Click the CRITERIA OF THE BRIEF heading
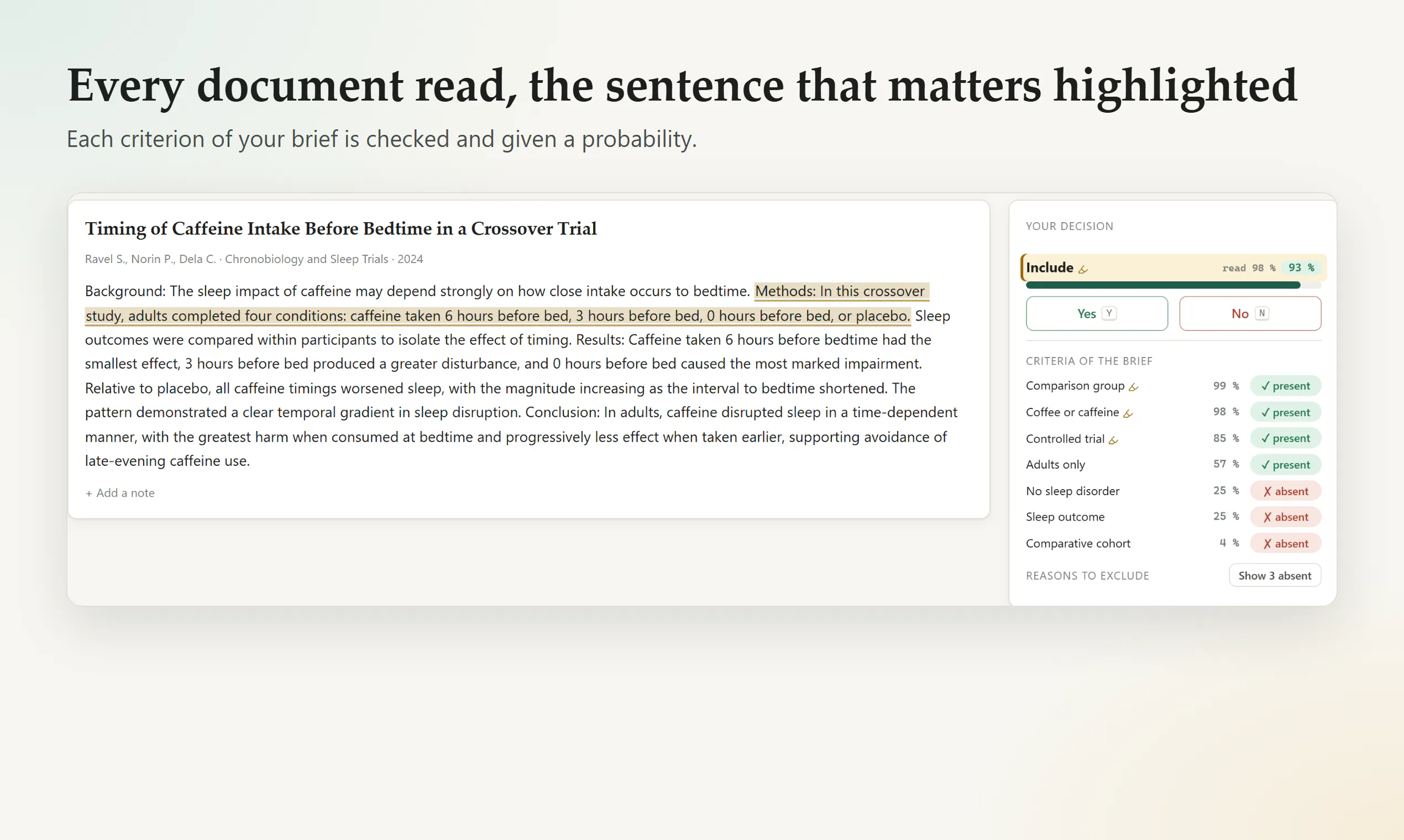 click(1089, 361)
